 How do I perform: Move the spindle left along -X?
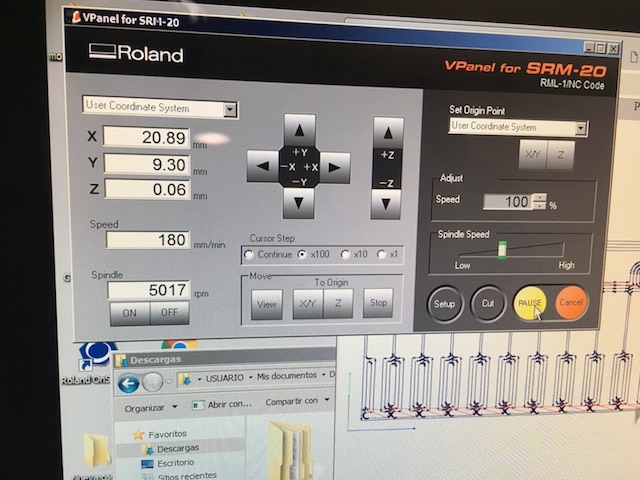pos(263,166)
